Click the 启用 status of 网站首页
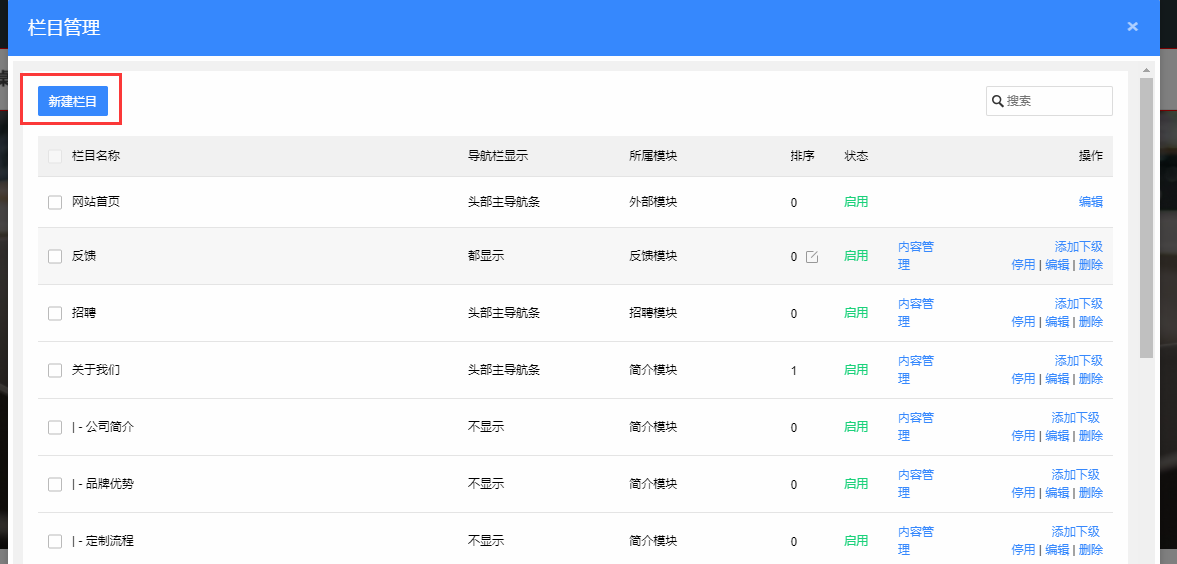 click(856, 202)
